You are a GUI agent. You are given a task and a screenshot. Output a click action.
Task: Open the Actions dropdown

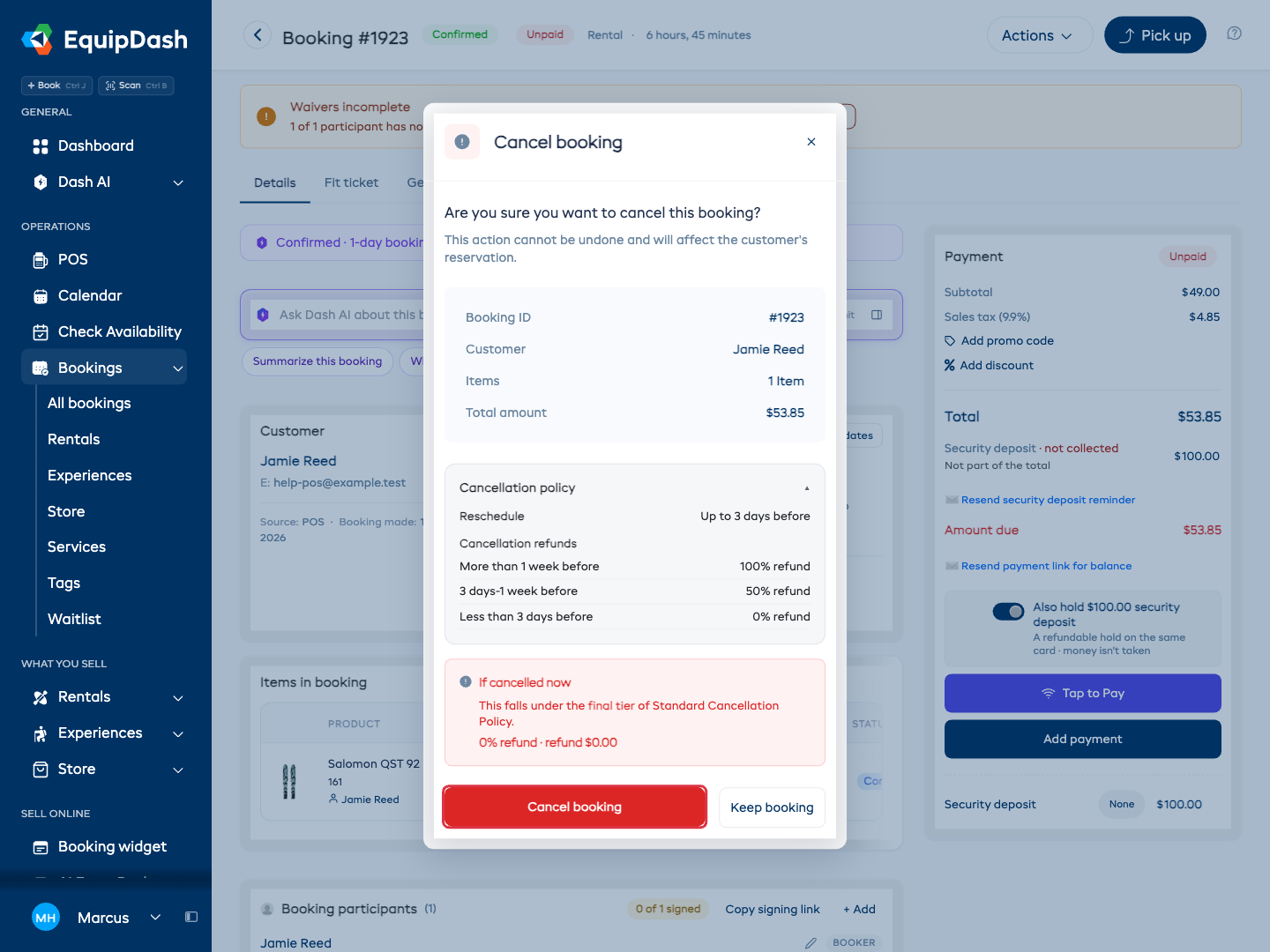[x=1040, y=35]
